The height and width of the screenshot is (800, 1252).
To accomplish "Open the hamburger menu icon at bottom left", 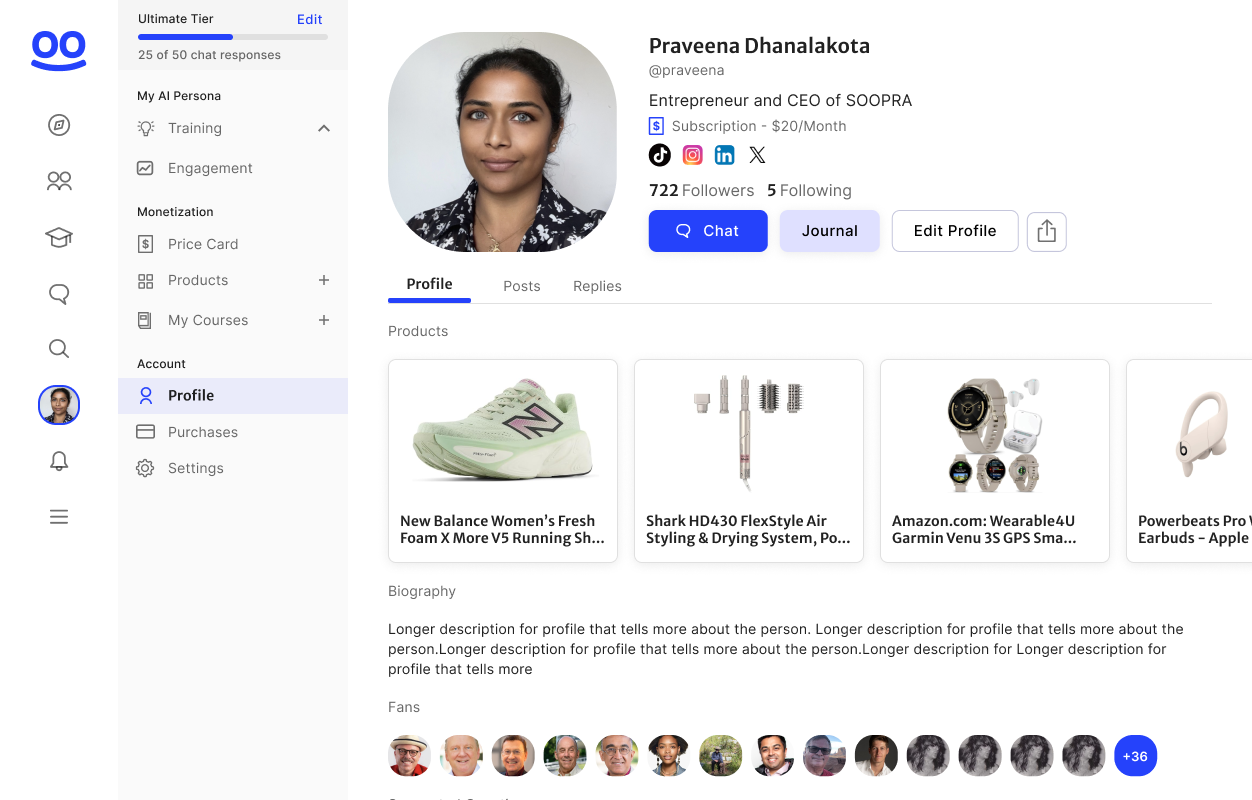I will pos(58,516).
